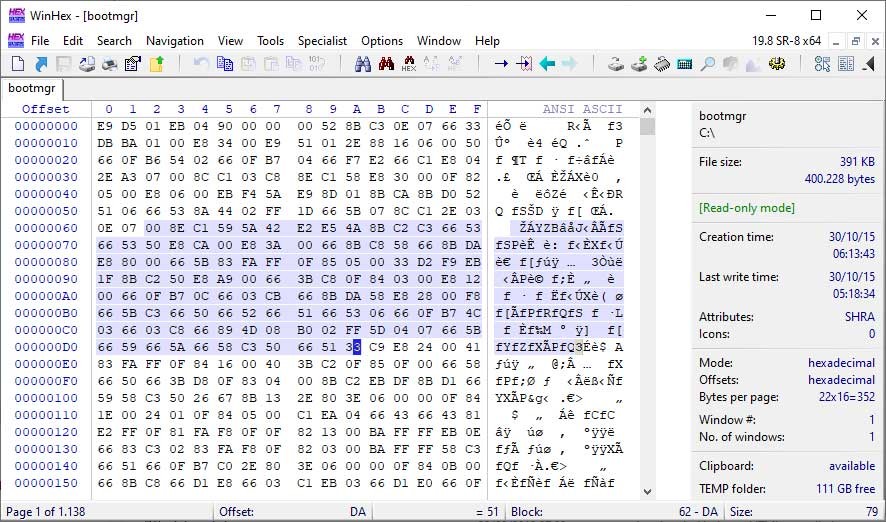The image size is (886, 522).
Task: Click the Open file icon
Action: (x=41, y=64)
